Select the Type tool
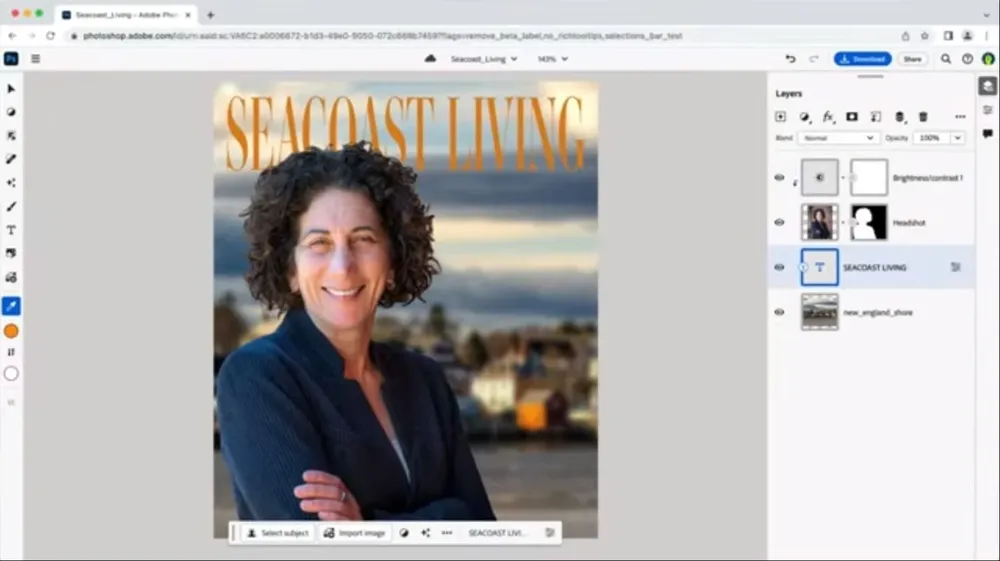1000x561 pixels. click(11, 230)
